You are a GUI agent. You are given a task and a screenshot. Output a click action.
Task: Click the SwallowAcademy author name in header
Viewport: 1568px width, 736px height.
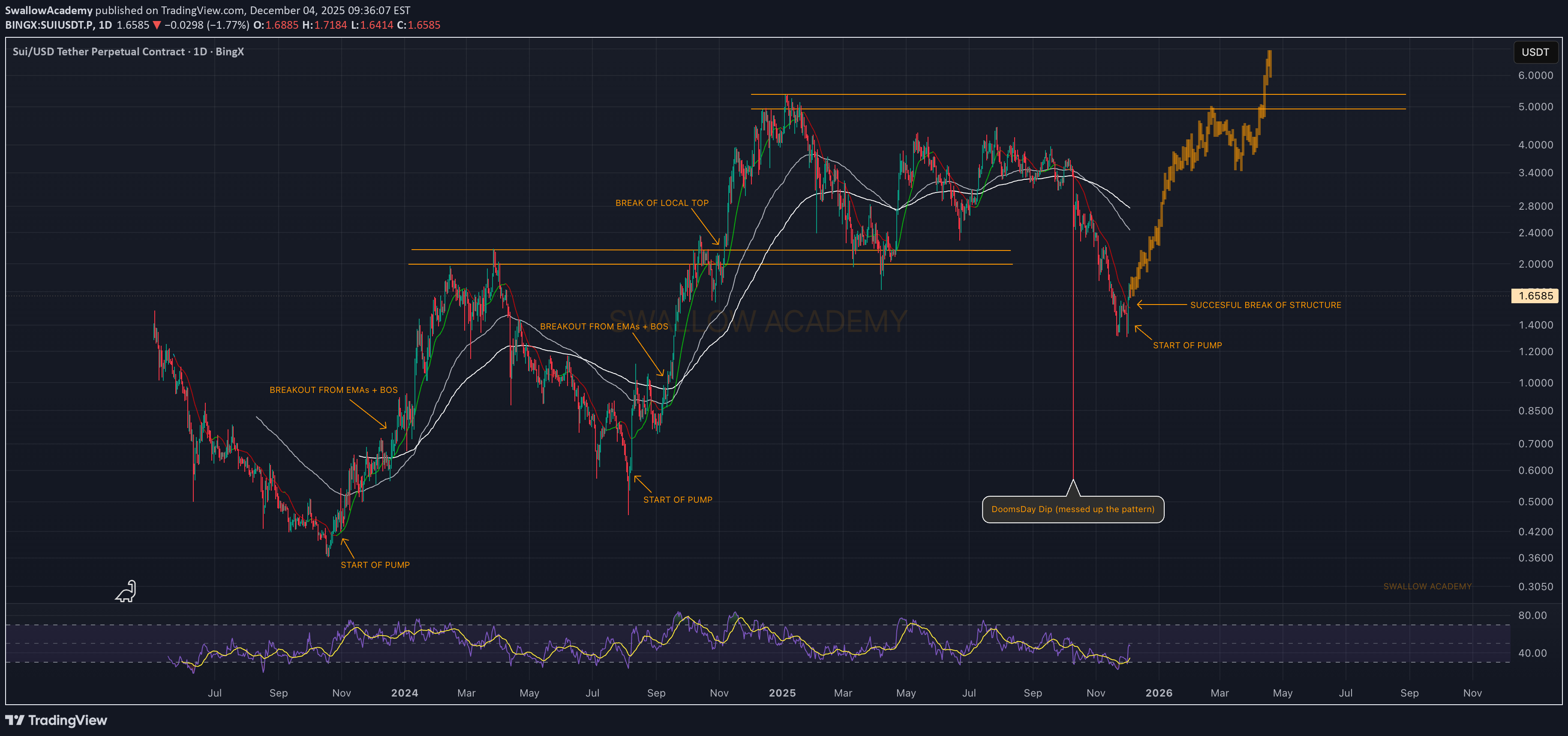(49, 10)
